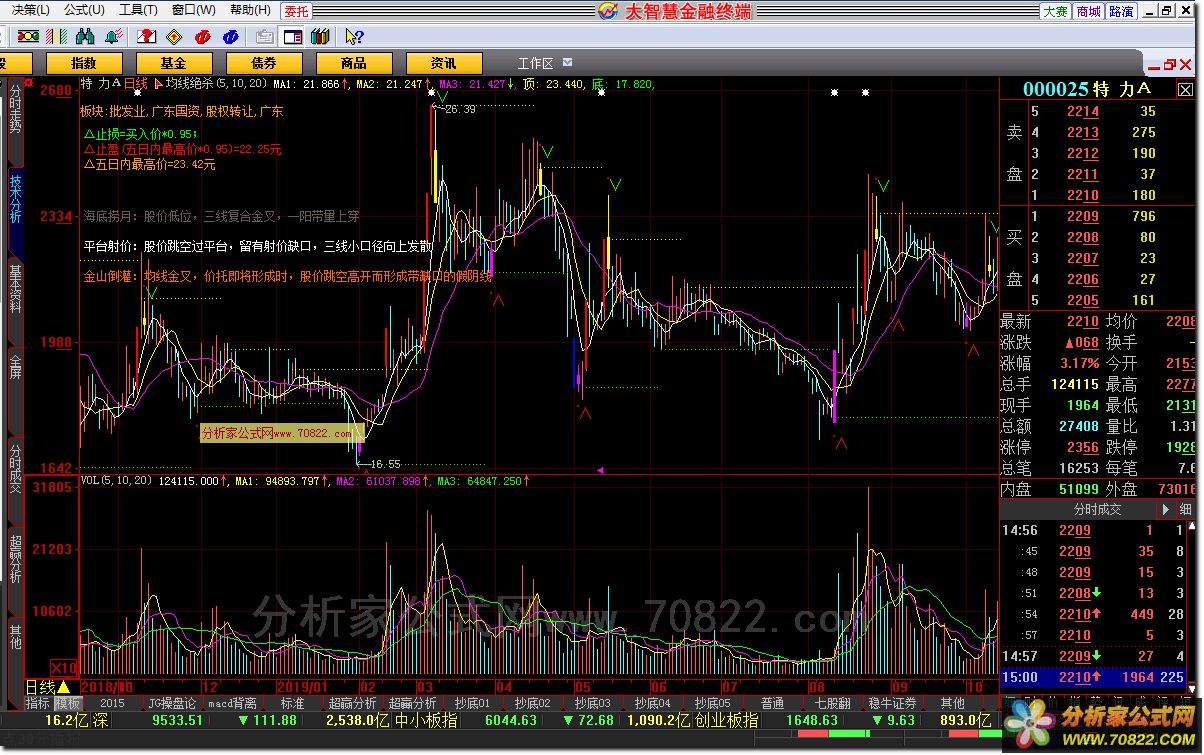The image size is (1204, 755).
Task: Select the 七股翻 template tab
Action: tap(832, 703)
